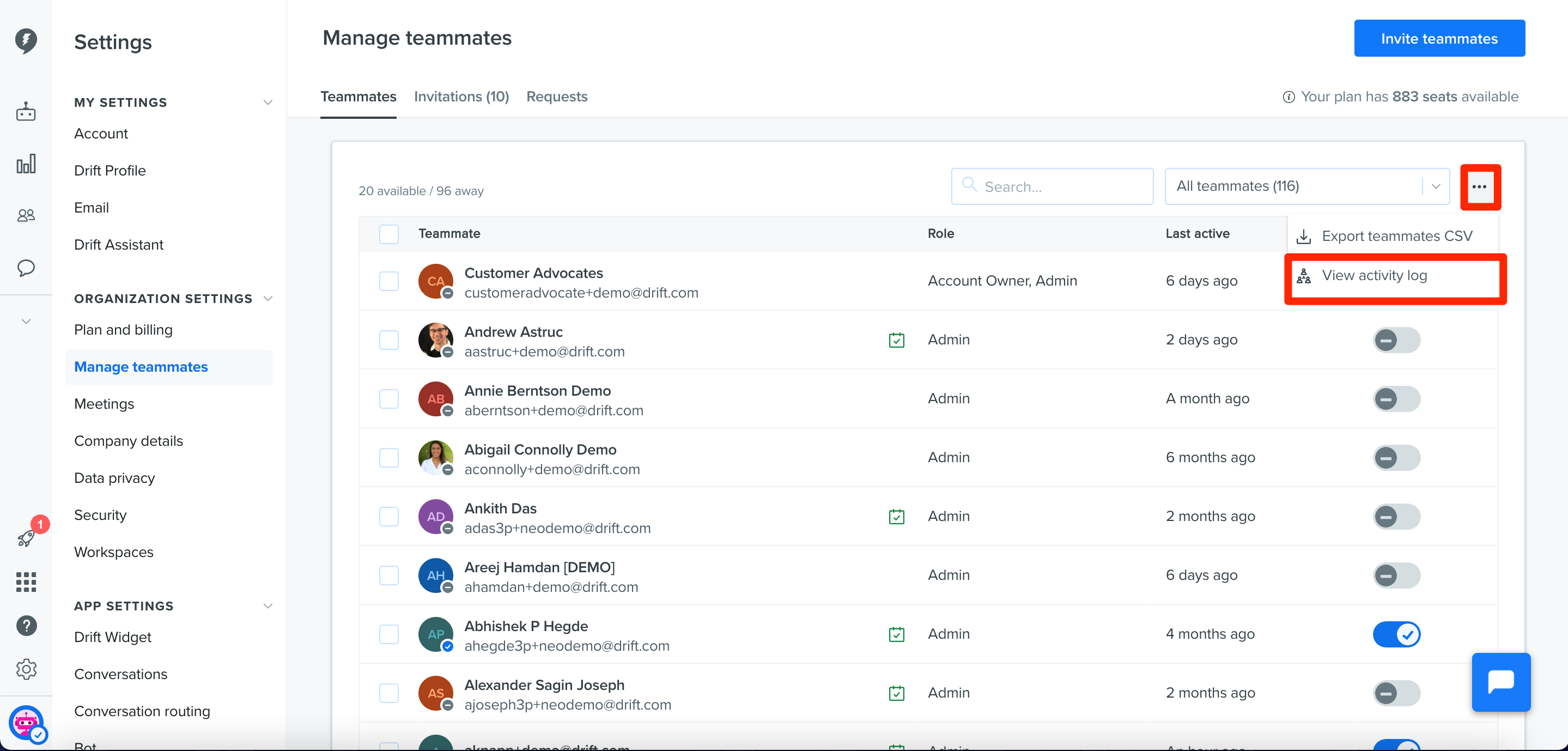The image size is (1568, 751).
Task: Check the box for Annie Berntson Demo
Action: click(x=388, y=398)
